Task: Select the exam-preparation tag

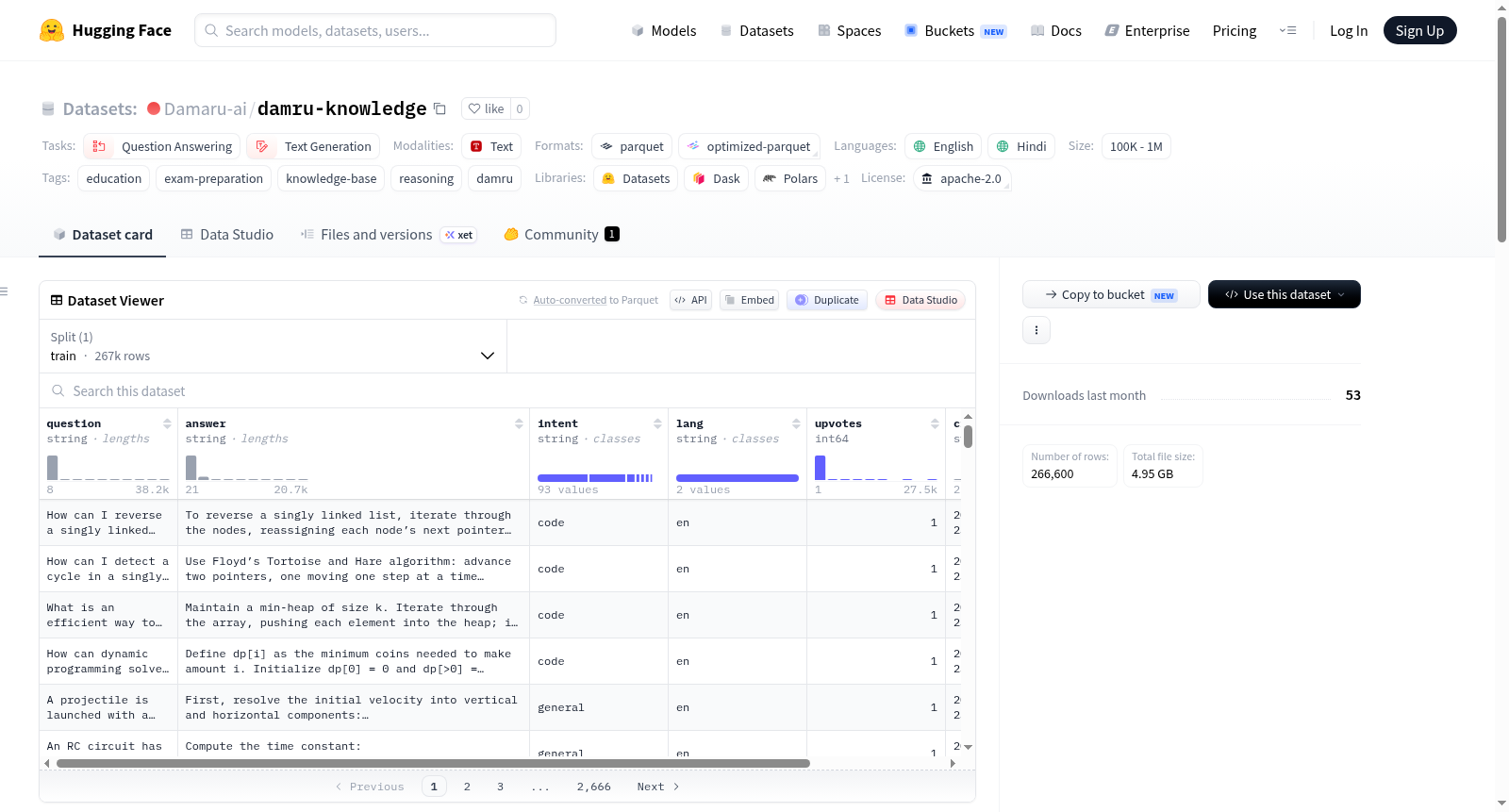Action: pos(214,178)
